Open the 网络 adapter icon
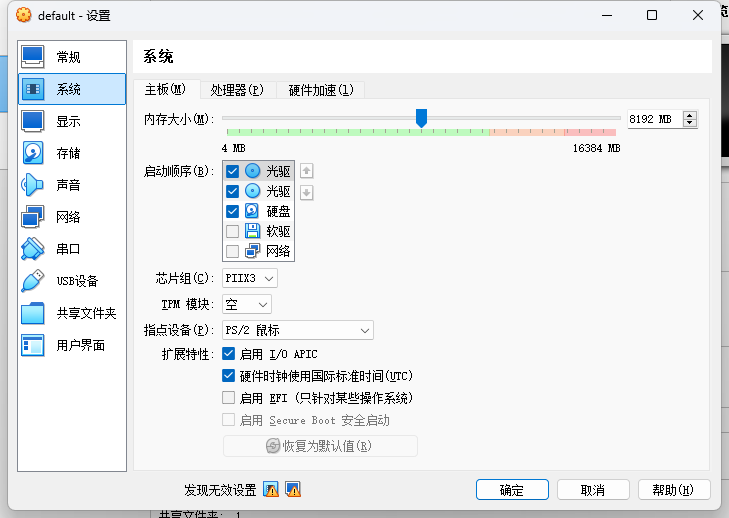 (x=33, y=217)
